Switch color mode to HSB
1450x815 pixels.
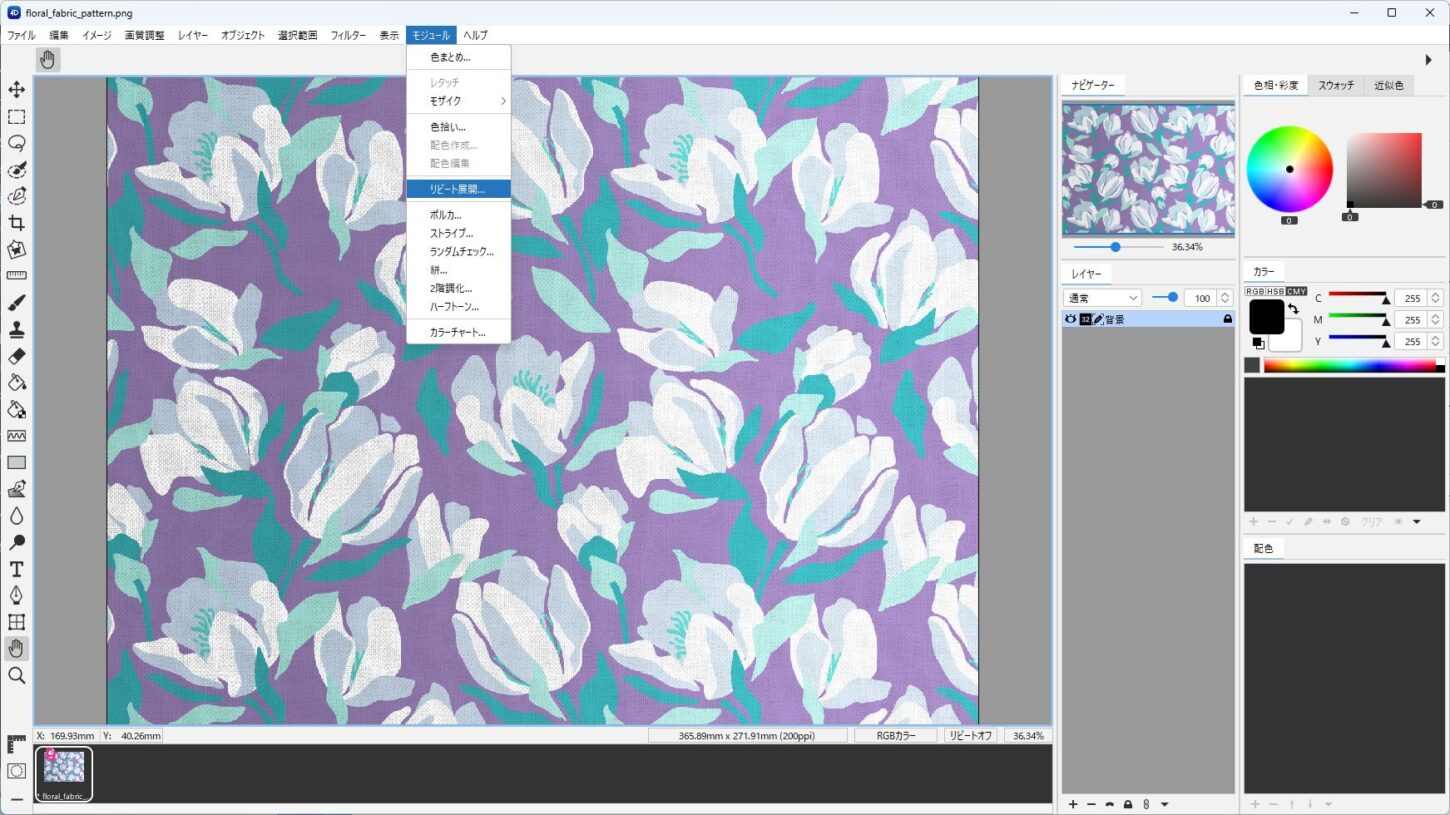coord(1276,291)
